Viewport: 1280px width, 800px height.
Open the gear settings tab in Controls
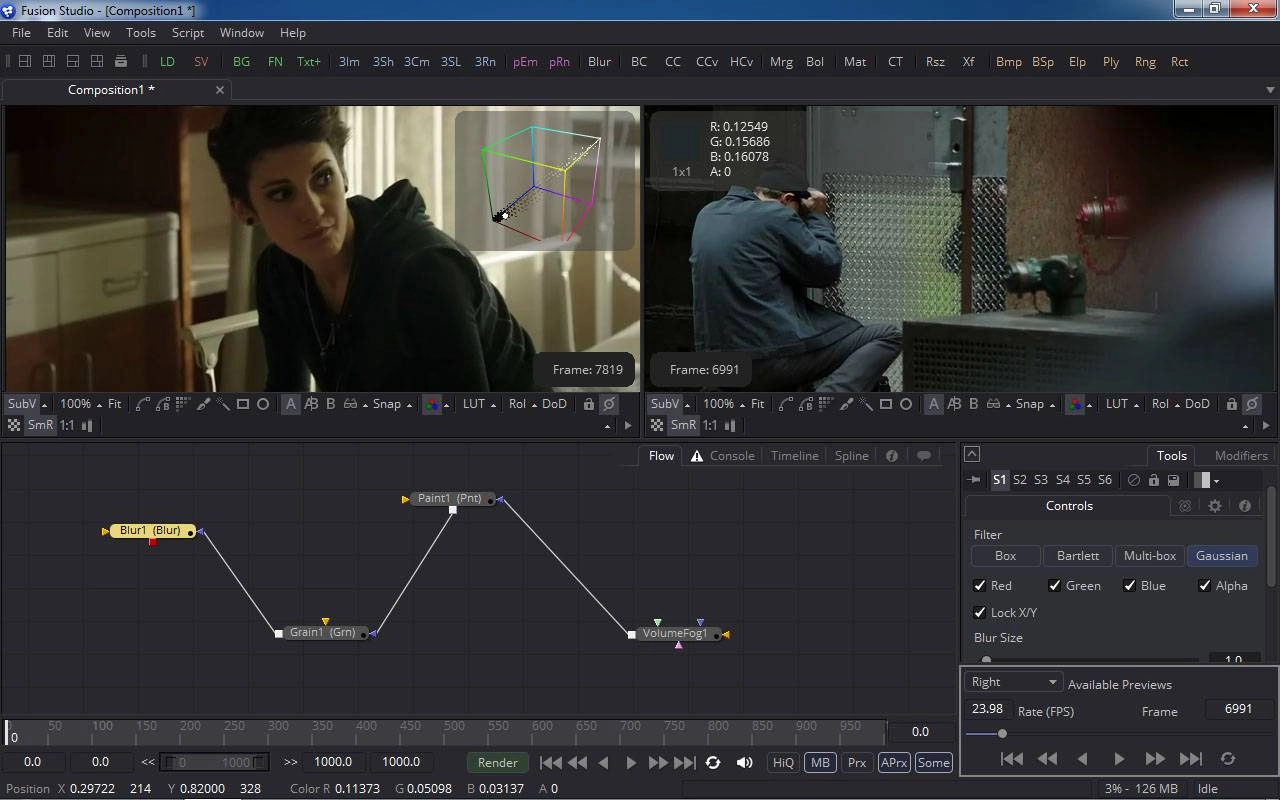click(1215, 506)
